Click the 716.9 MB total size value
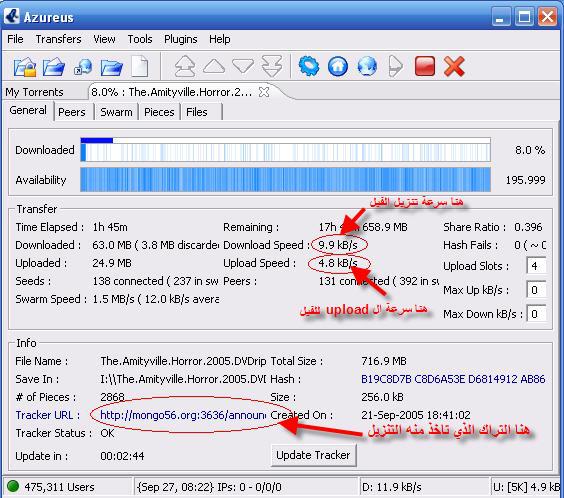The image size is (564, 498). coord(384,361)
